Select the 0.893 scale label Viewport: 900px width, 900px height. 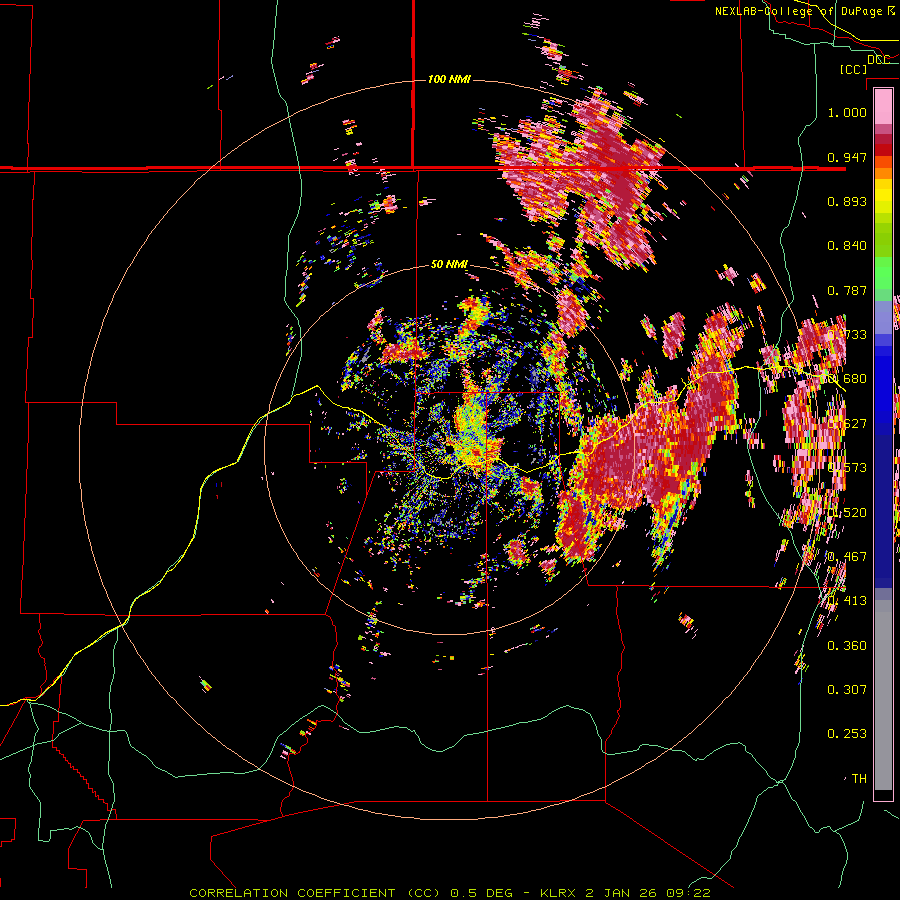[x=847, y=201]
